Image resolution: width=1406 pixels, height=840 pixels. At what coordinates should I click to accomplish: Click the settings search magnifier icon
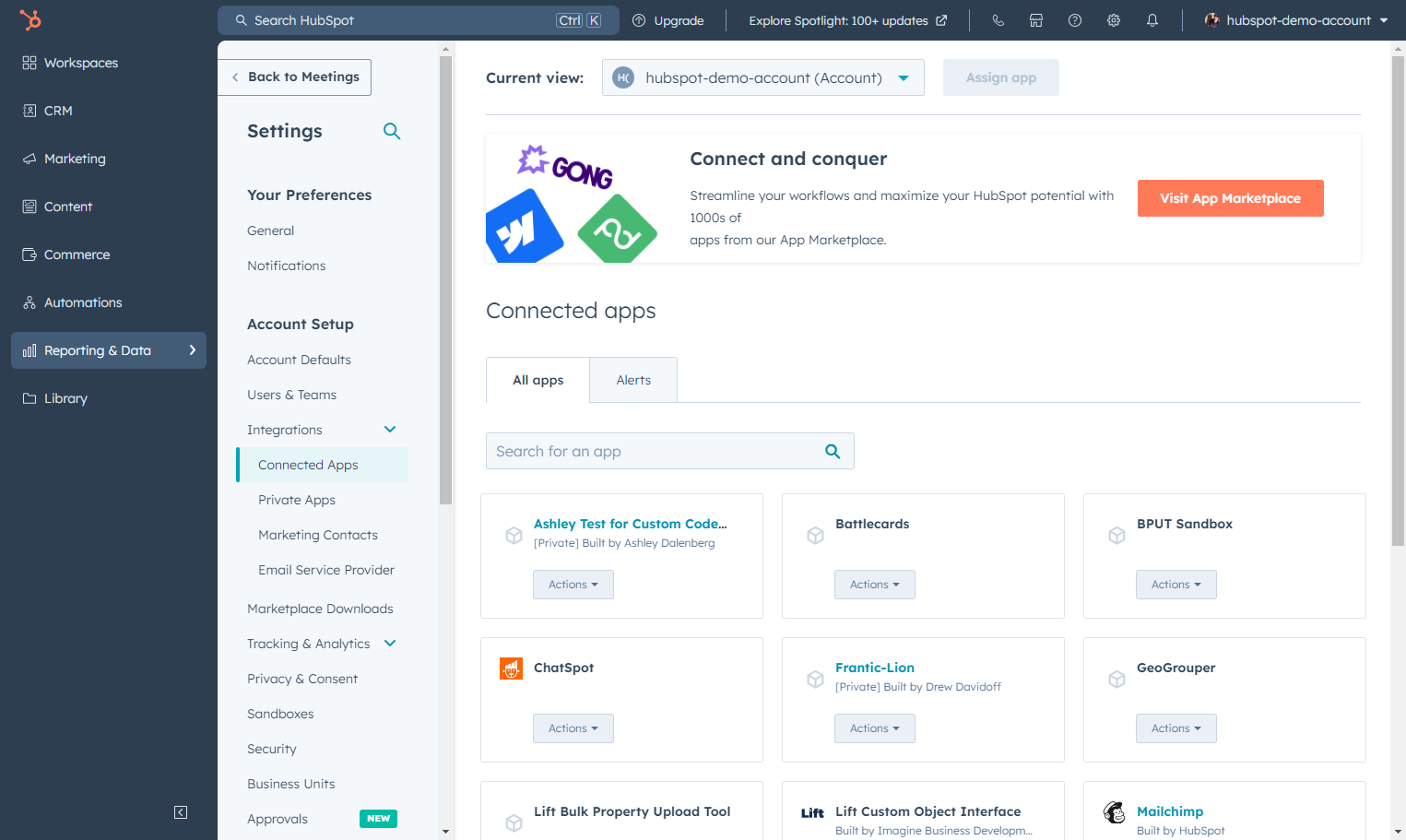pos(392,131)
